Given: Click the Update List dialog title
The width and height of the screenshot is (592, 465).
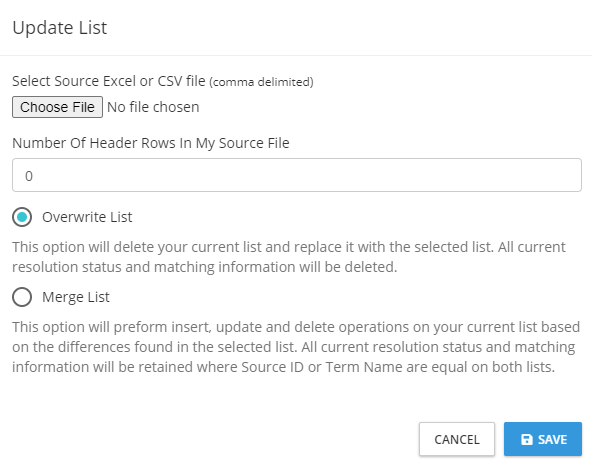Looking at the screenshot, I should (x=60, y=28).
